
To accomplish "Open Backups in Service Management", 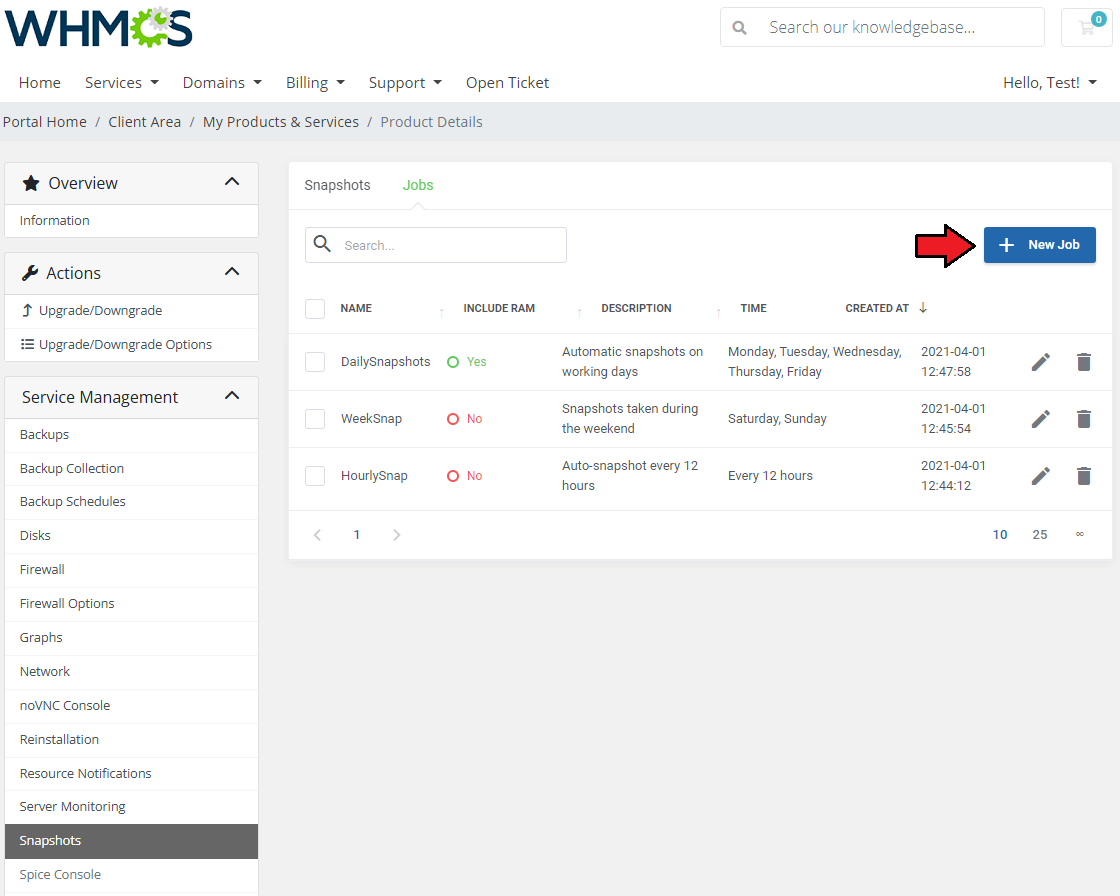I will click(131, 434).
